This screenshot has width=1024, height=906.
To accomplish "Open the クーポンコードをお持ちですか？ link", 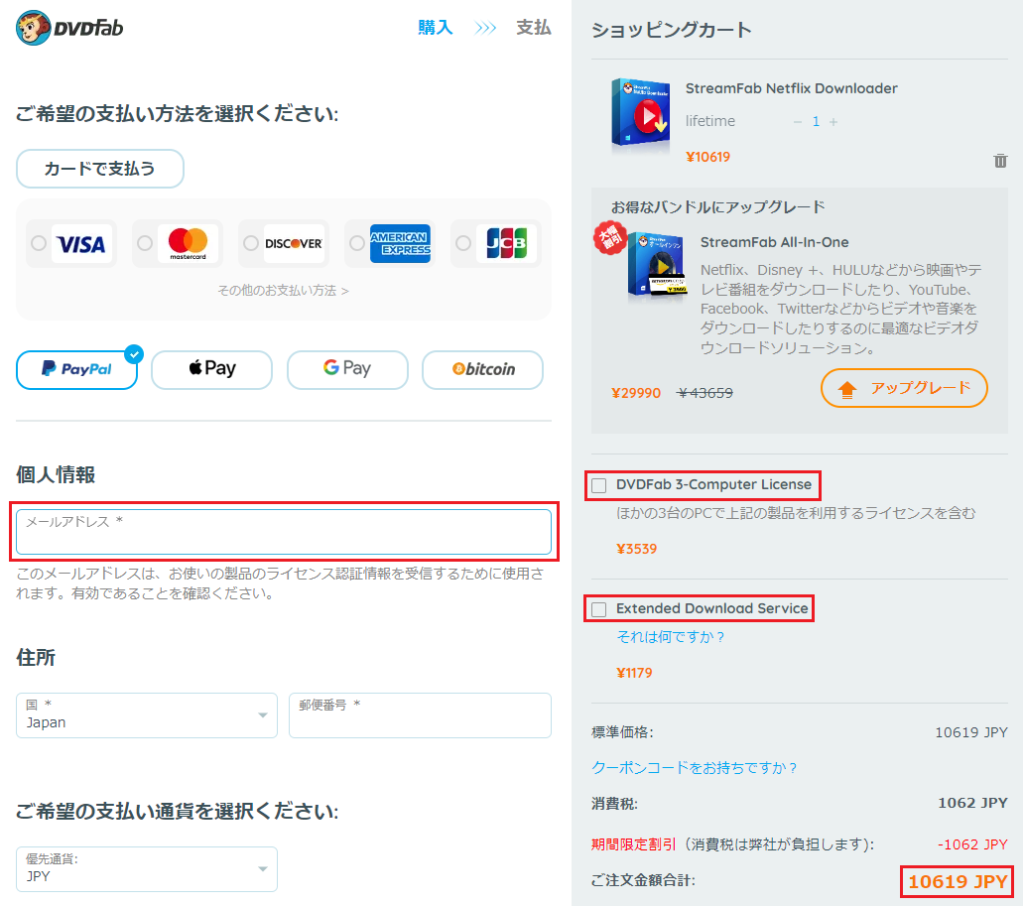I will tap(694, 768).
